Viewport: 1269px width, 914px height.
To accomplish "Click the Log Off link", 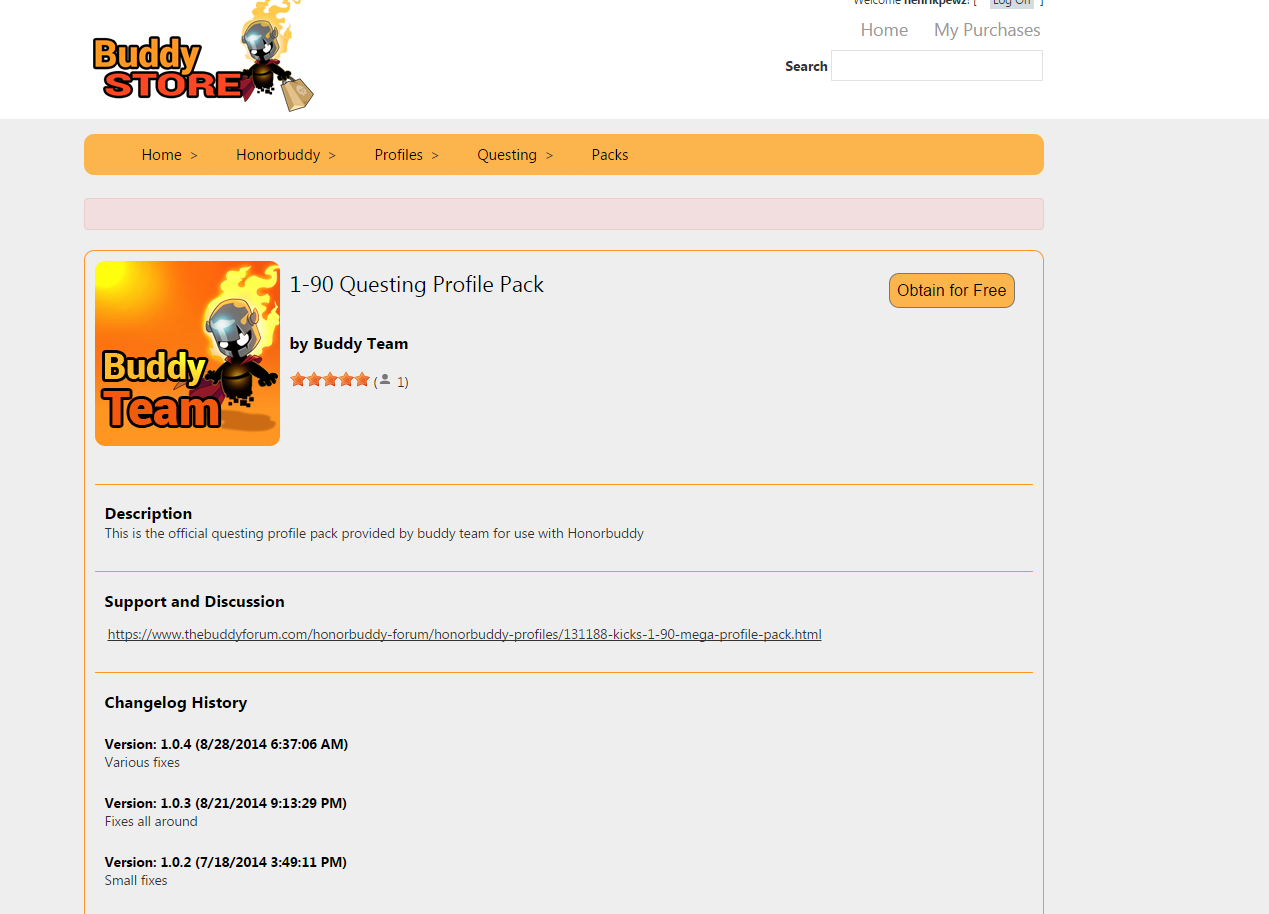I will click(x=1011, y=3).
